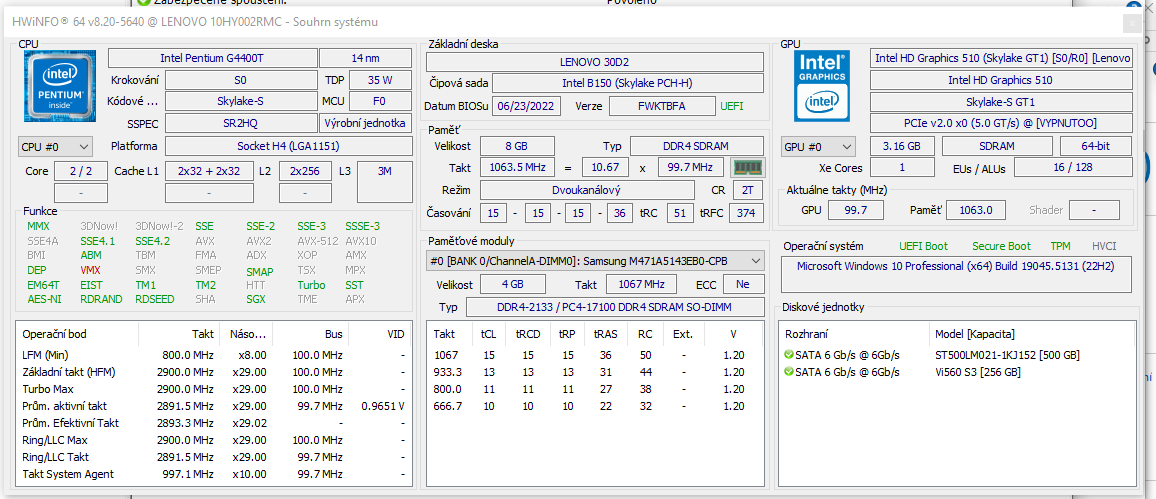Click the Model [Kapacita] column header
This screenshot has width=1156, height=499.
pos(977,334)
